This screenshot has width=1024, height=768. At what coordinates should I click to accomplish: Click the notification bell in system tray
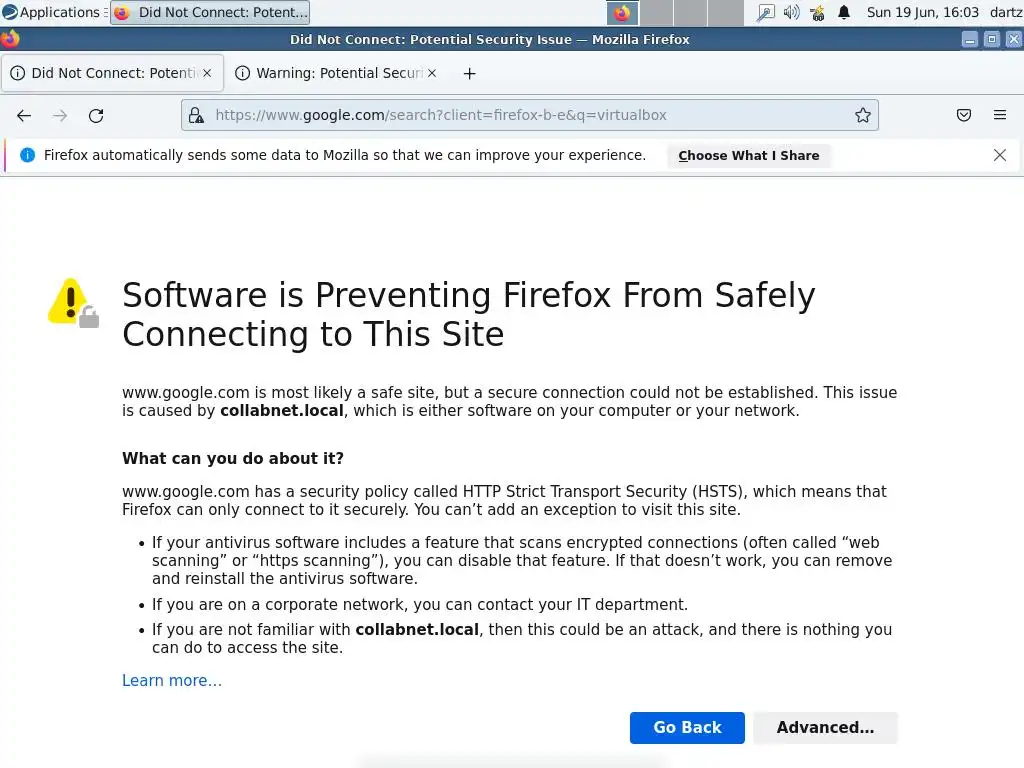pos(844,12)
